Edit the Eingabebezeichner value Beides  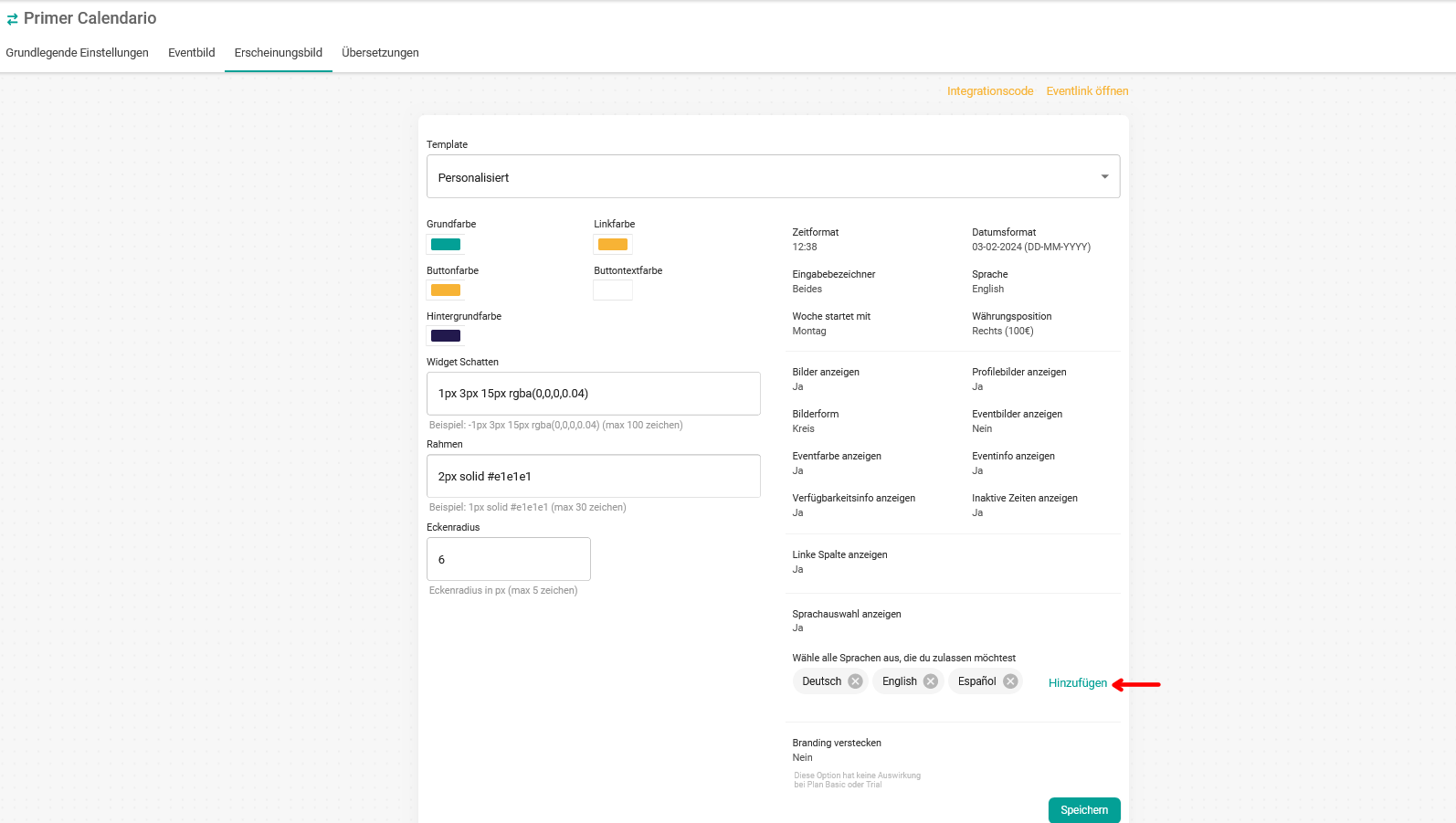(x=807, y=290)
